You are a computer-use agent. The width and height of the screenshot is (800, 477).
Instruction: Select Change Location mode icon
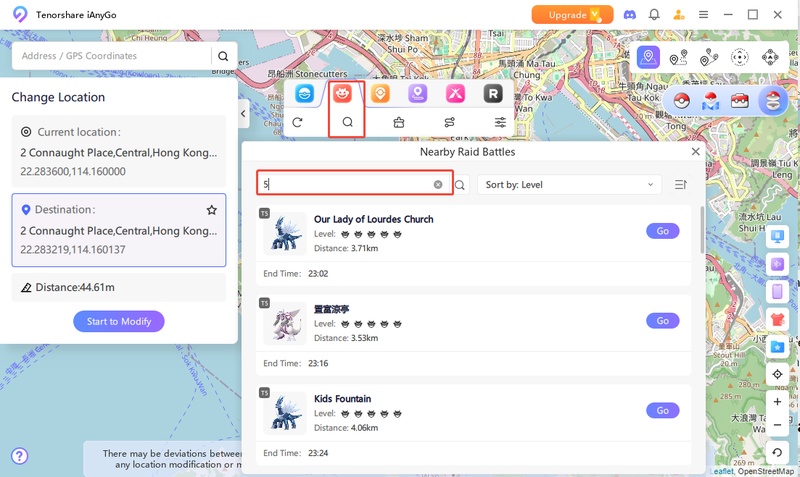tap(648, 57)
